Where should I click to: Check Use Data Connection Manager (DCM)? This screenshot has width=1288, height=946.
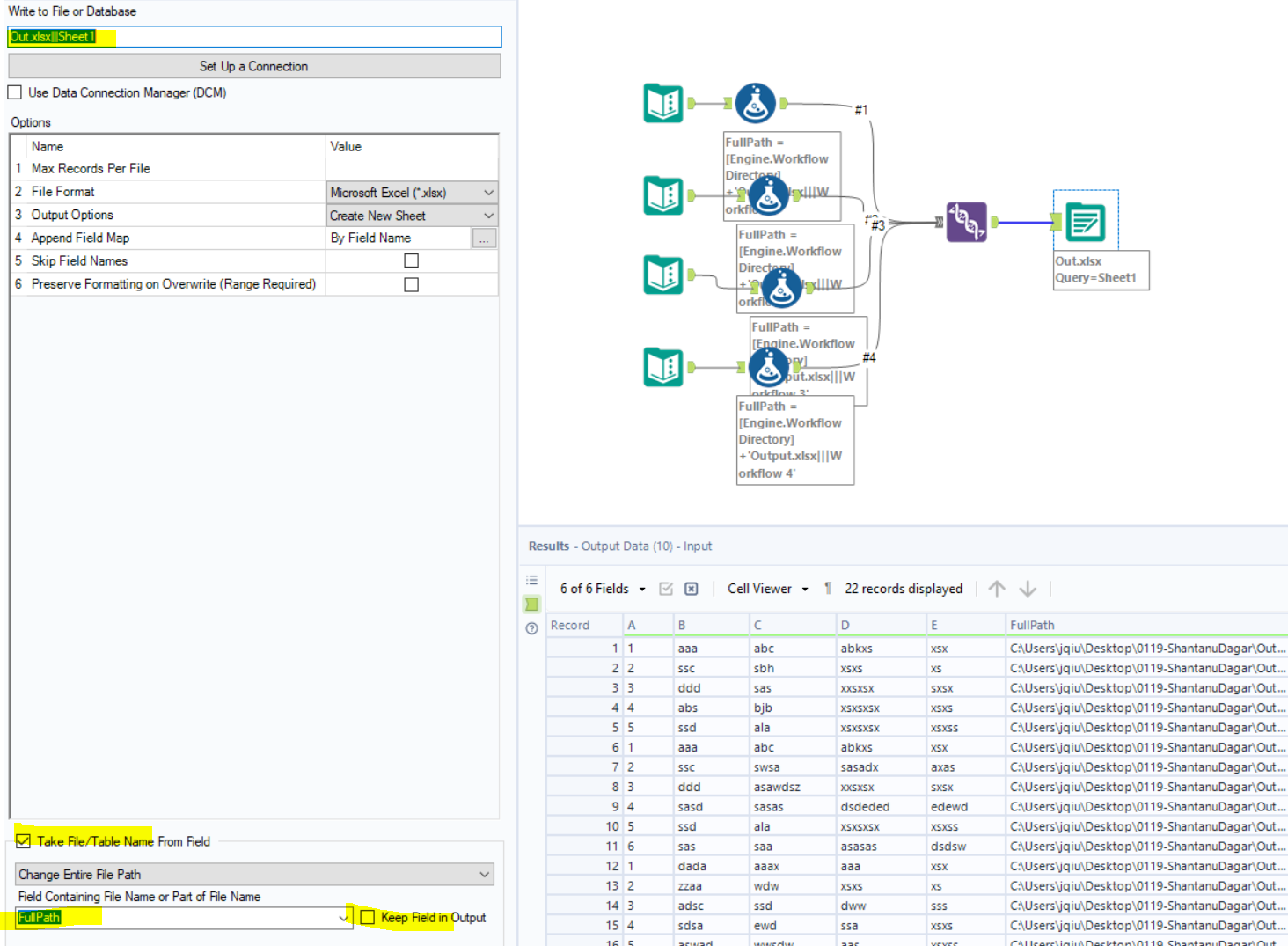(x=14, y=92)
